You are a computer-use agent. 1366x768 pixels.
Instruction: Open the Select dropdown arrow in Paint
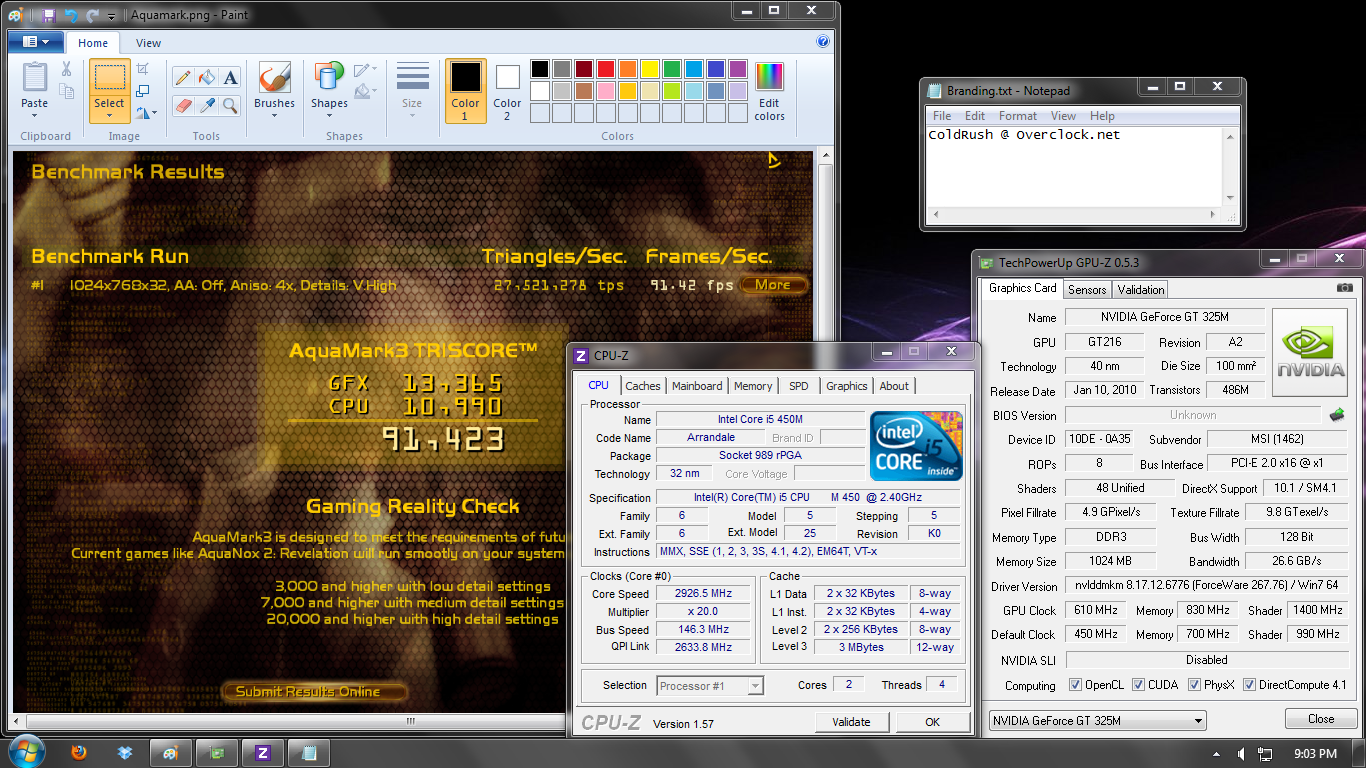tap(109, 115)
